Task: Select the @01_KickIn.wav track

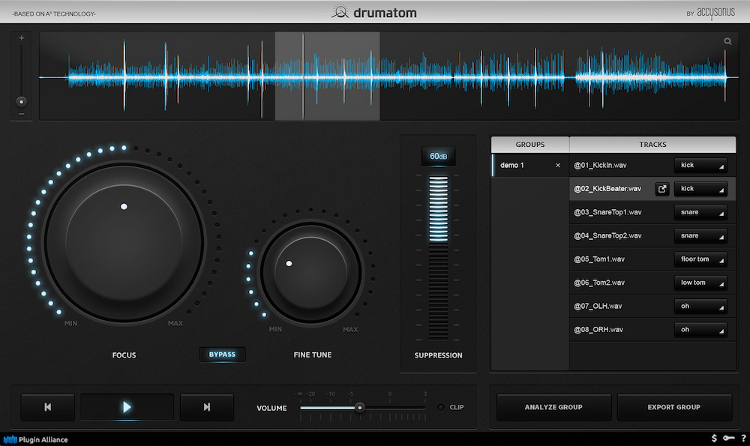Action: coord(652,165)
